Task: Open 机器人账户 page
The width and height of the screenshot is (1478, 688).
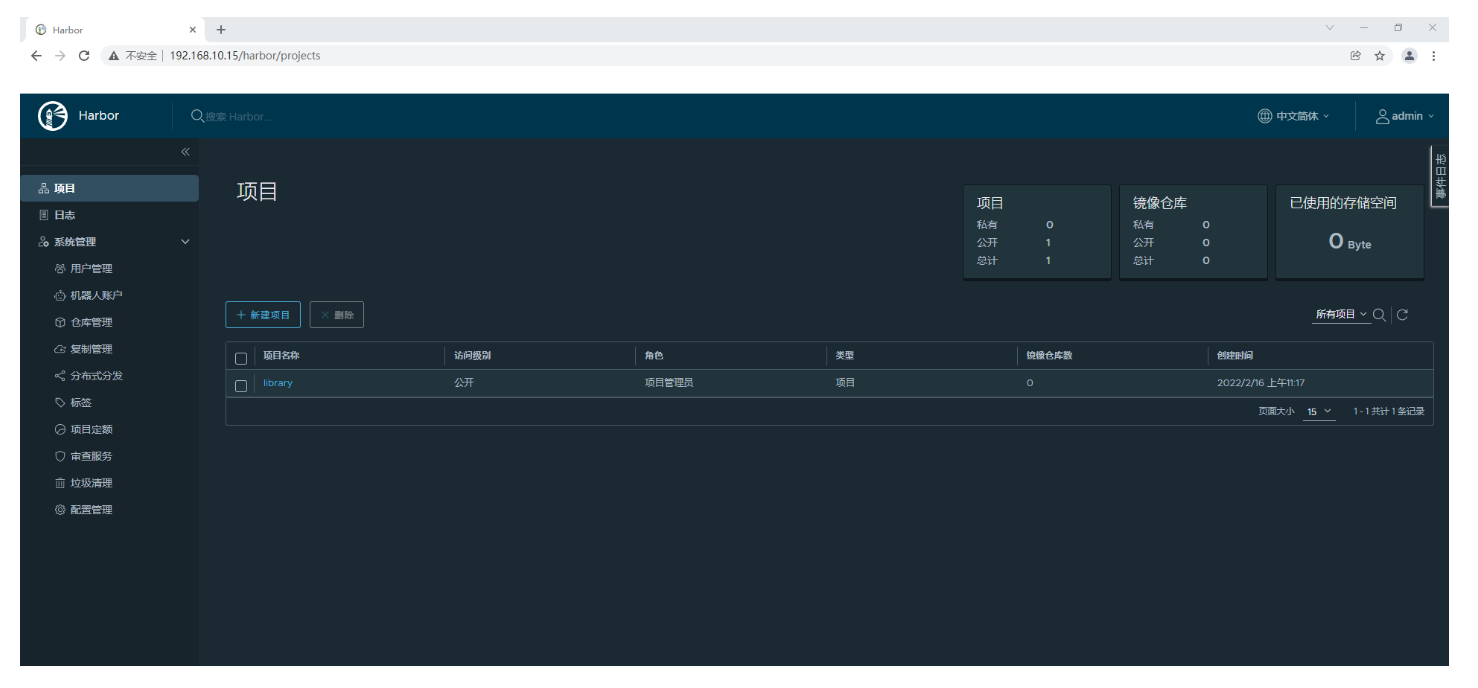Action: [96, 296]
